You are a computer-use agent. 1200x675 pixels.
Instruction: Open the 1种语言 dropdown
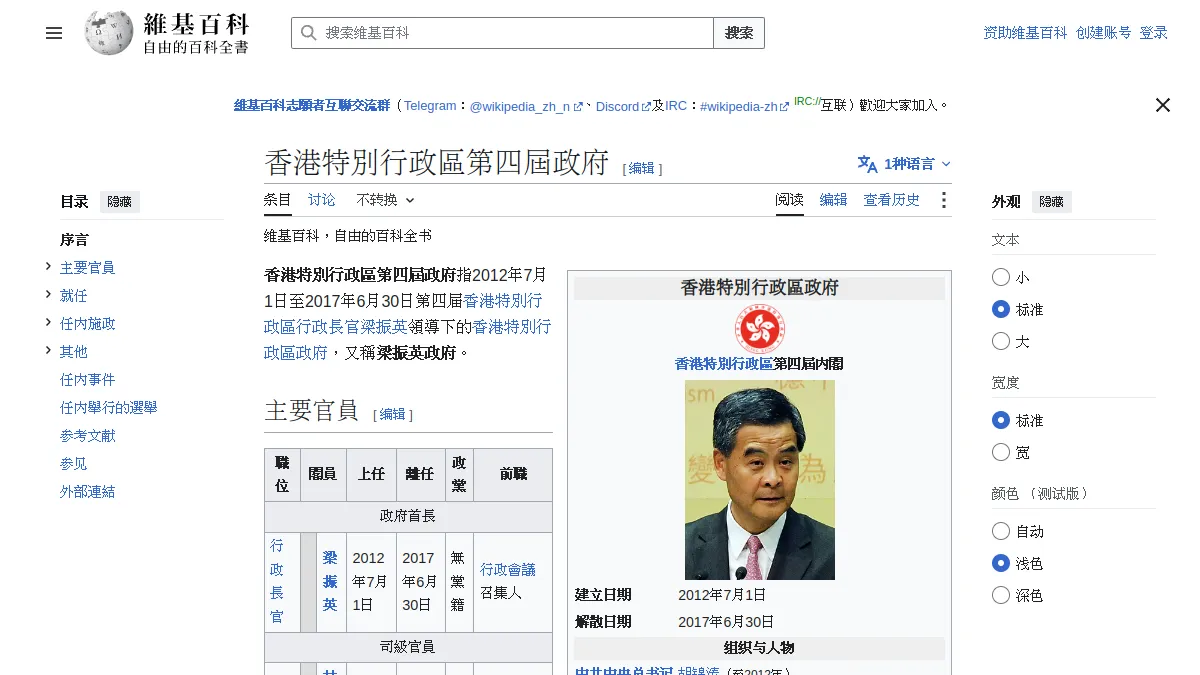[x=905, y=164]
